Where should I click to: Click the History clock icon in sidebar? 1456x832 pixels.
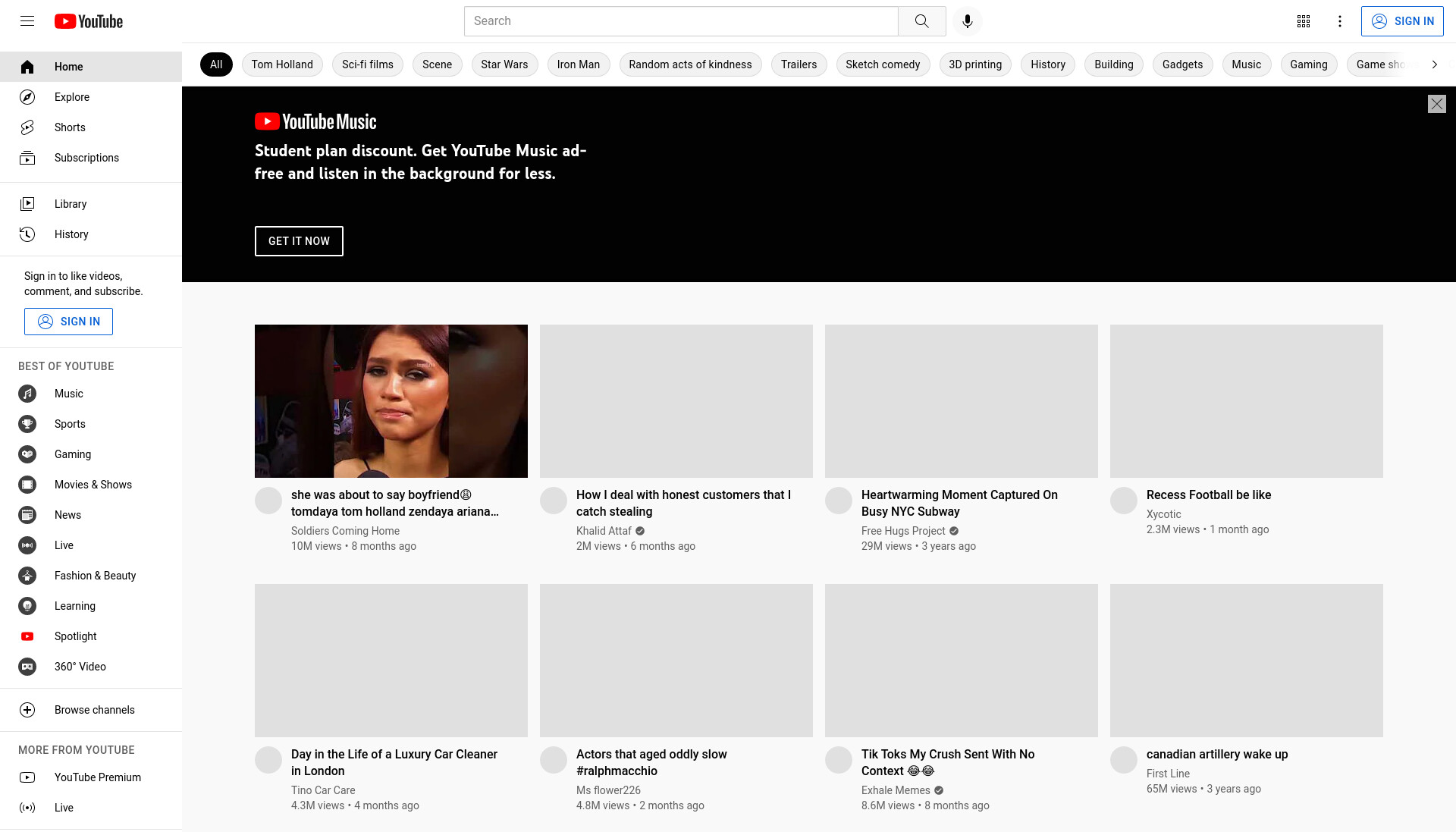point(27,234)
